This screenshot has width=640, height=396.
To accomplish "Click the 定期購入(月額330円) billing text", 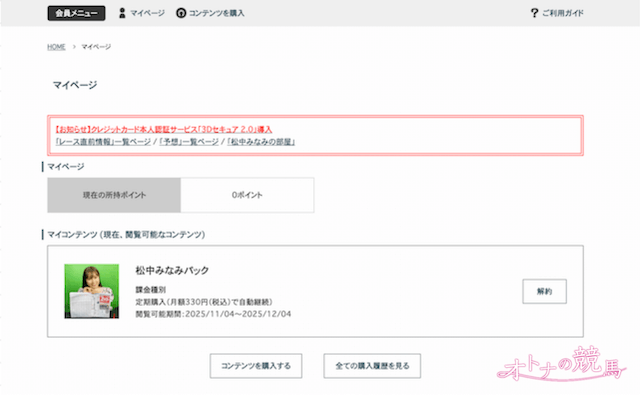I will click(x=204, y=302).
